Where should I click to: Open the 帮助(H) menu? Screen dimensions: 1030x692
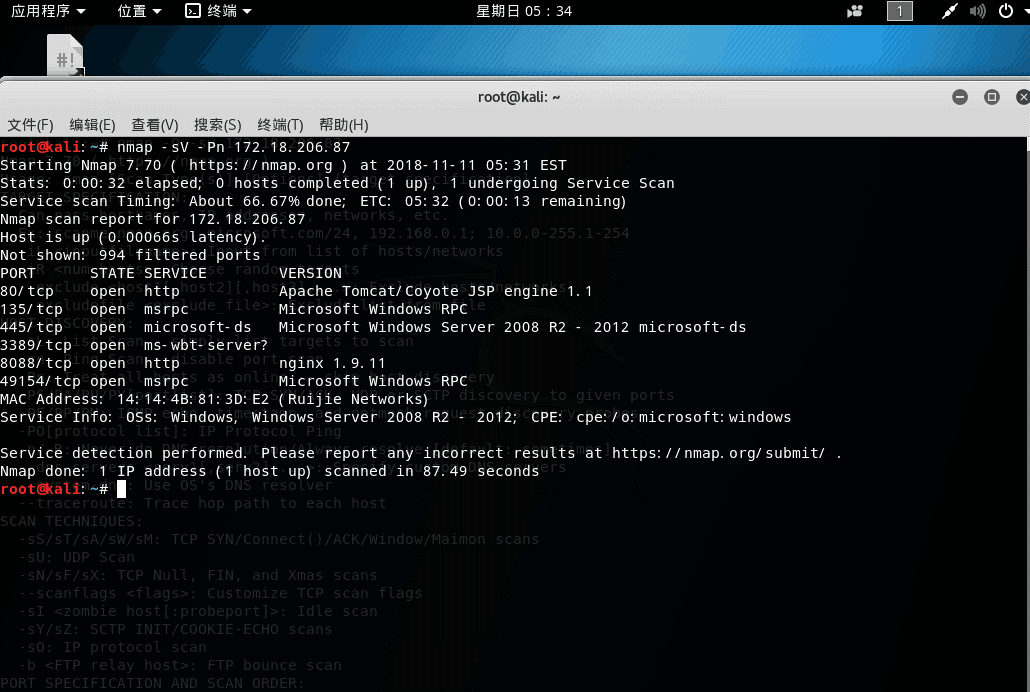coord(344,125)
